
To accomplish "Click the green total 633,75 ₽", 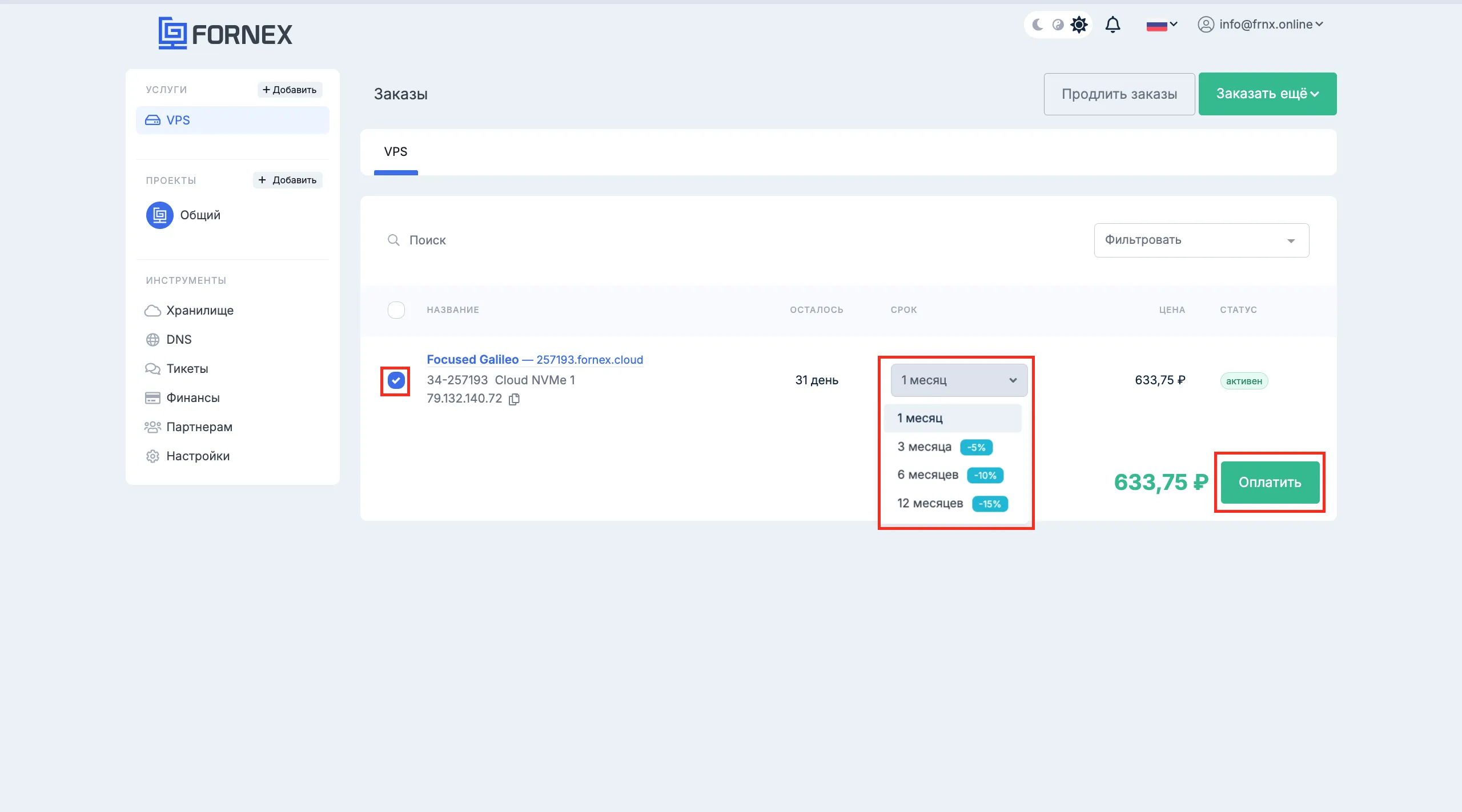I will pyautogui.click(x=1161, y=482).
